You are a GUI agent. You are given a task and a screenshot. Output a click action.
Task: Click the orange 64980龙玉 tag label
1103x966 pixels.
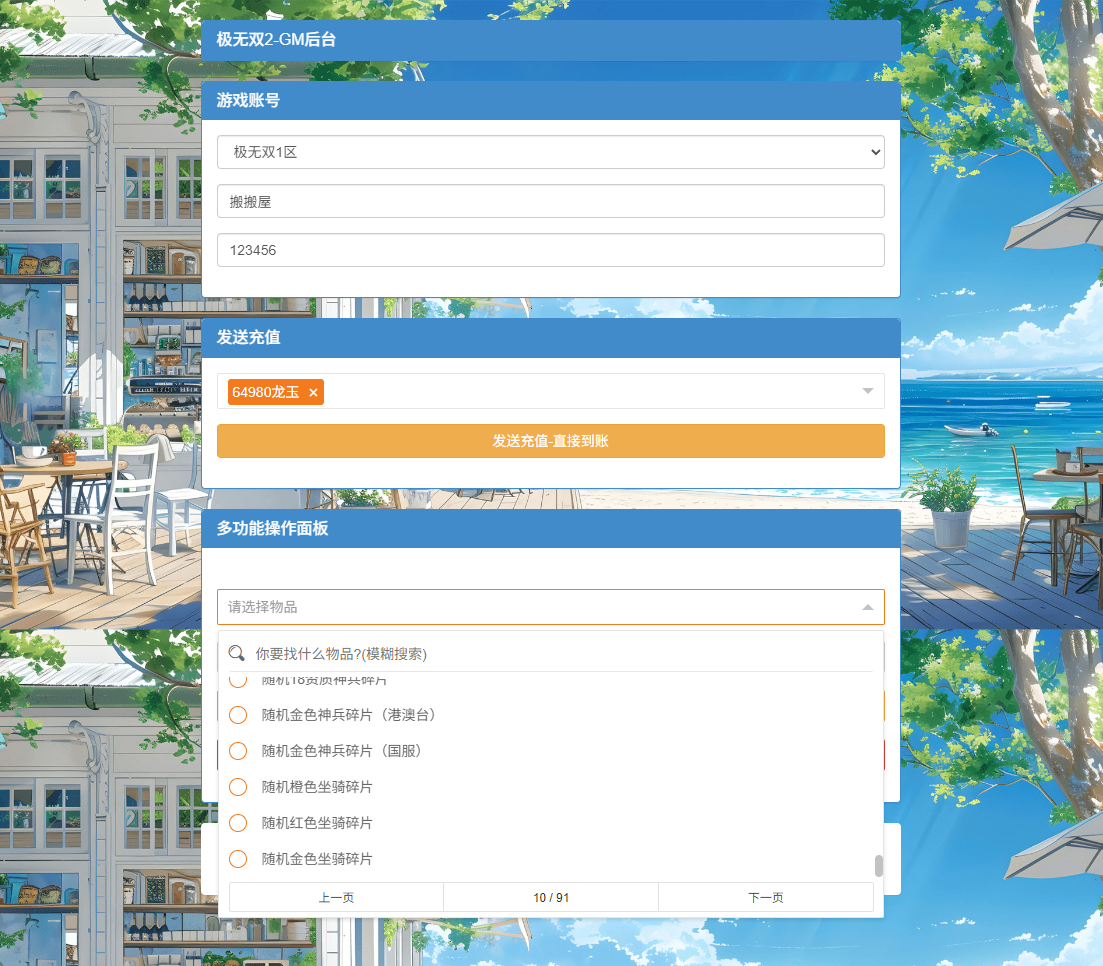click(266, 392)
